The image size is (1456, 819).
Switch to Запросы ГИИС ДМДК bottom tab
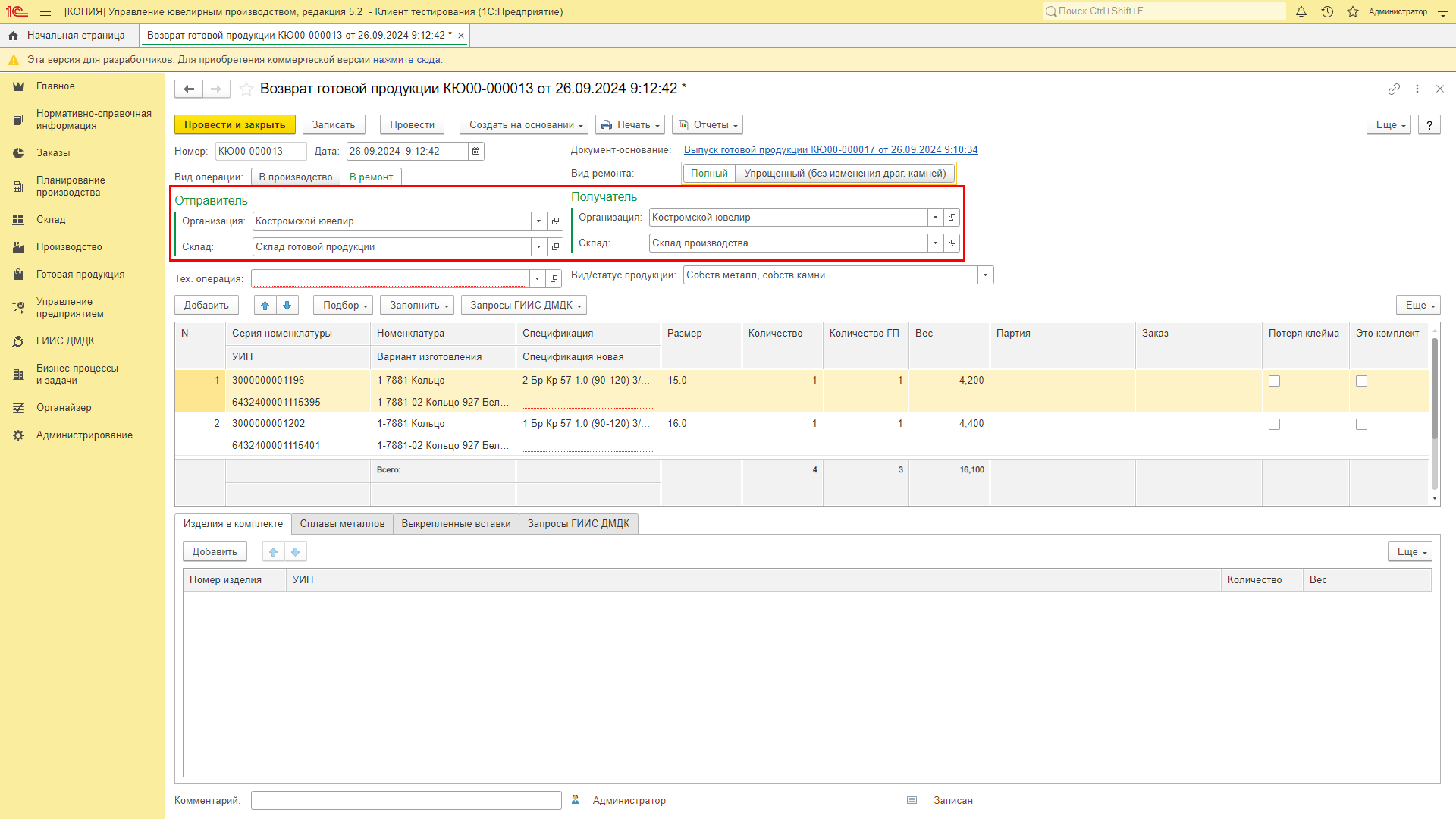pos(579,524)
